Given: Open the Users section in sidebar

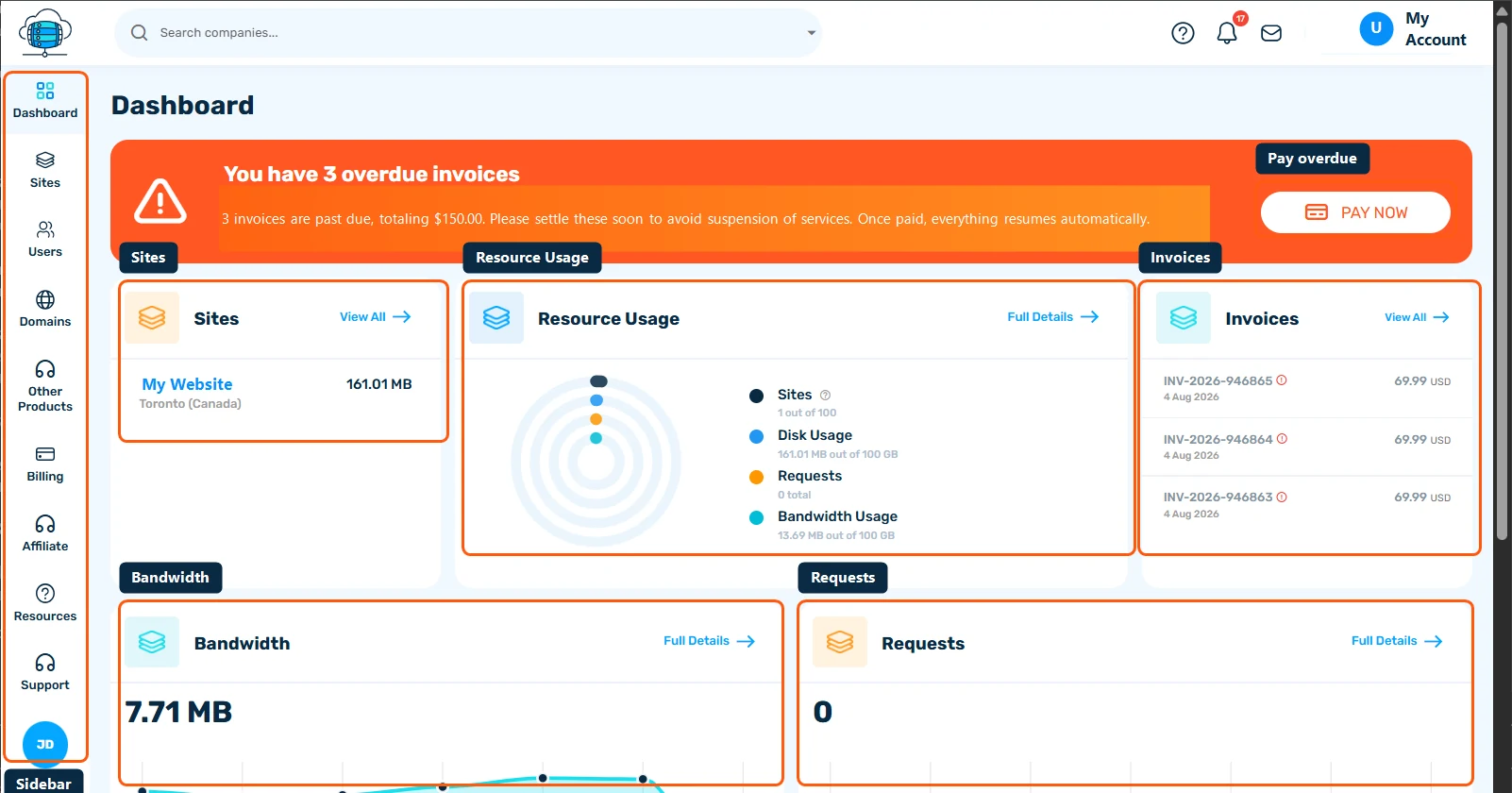Looking at the screenshot, I should [45, 240].
